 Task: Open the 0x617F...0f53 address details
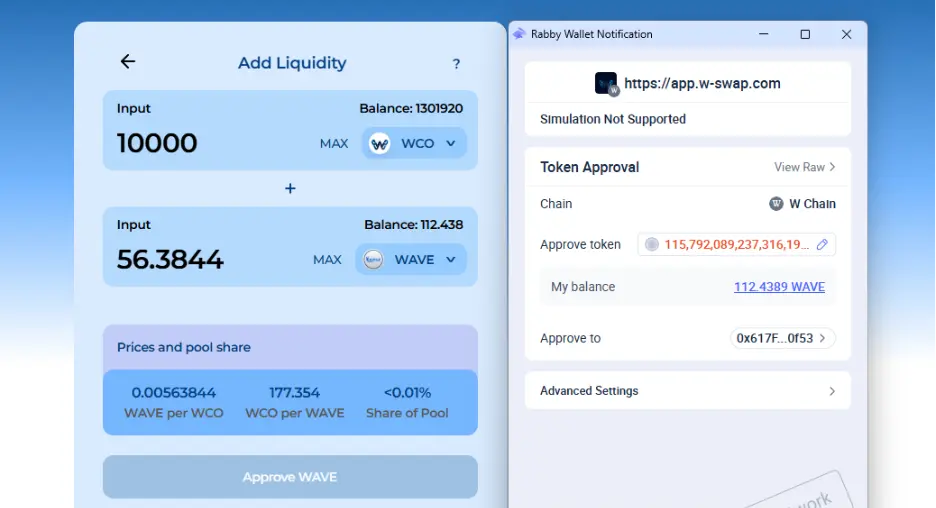pyautogui.click(x=782, y=338)
